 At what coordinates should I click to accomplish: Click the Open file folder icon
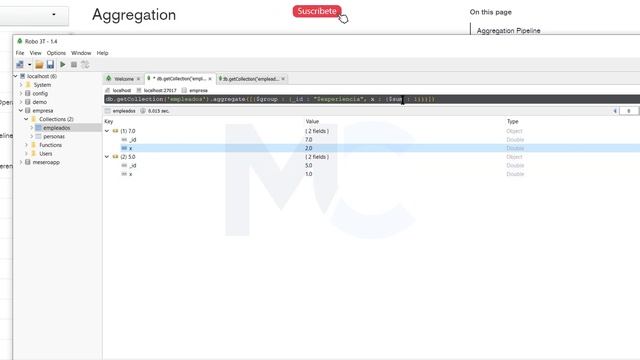[39, 64]
